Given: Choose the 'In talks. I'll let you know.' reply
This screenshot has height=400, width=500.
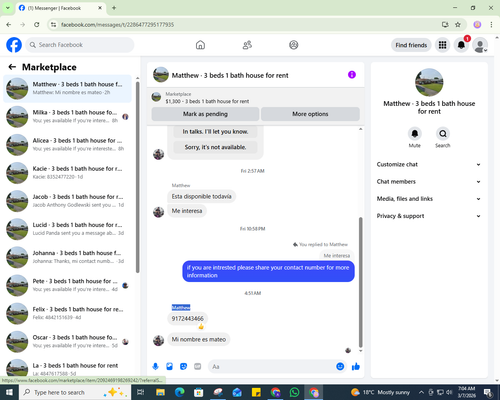Looking at the screenshot, I should (215, 132).
